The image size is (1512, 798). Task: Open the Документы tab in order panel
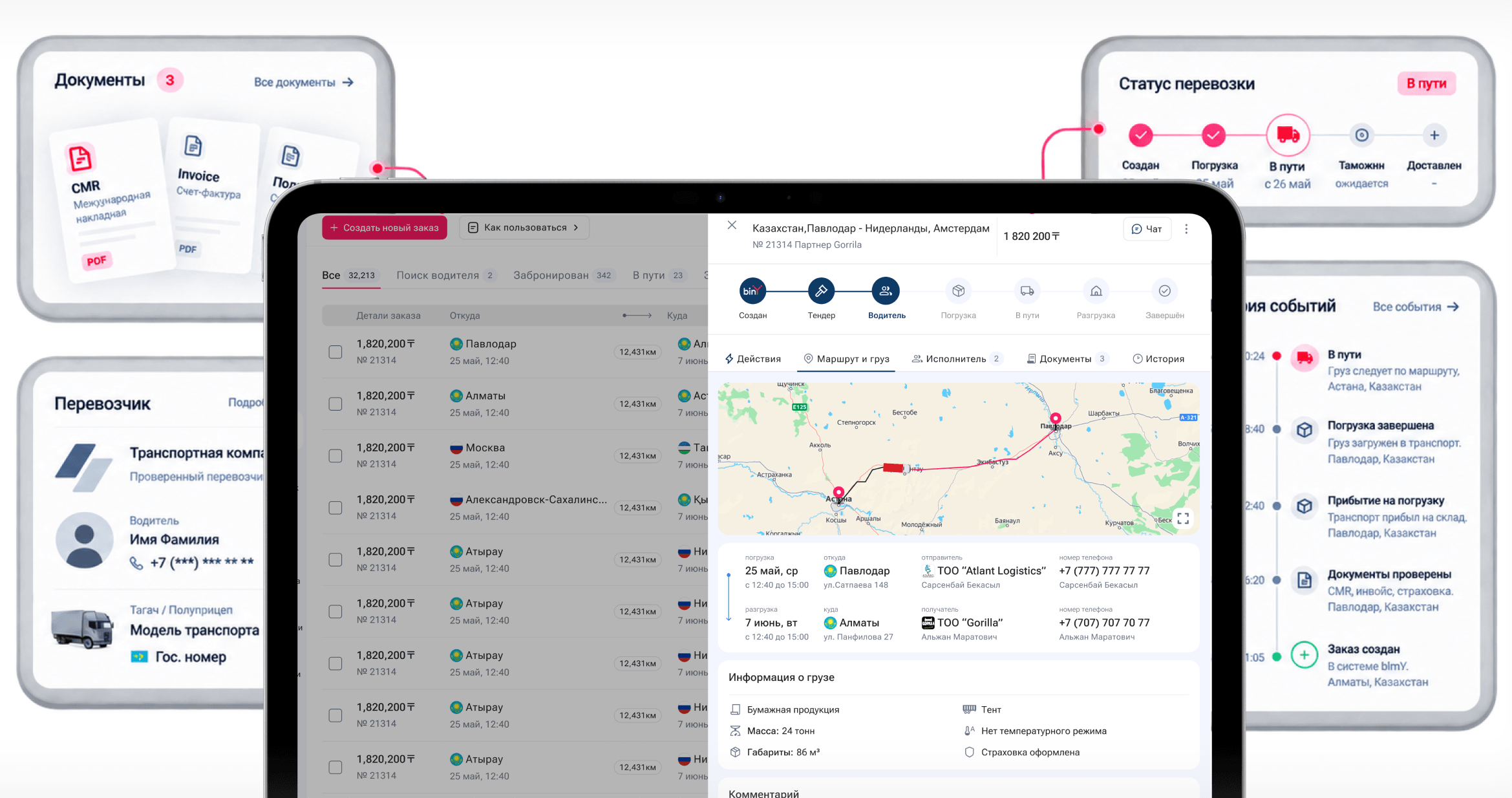1067,359
